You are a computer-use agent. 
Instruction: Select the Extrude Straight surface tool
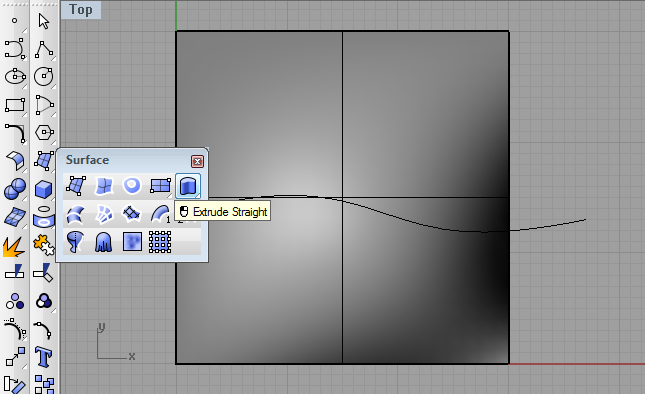click(x=188, y=186)
